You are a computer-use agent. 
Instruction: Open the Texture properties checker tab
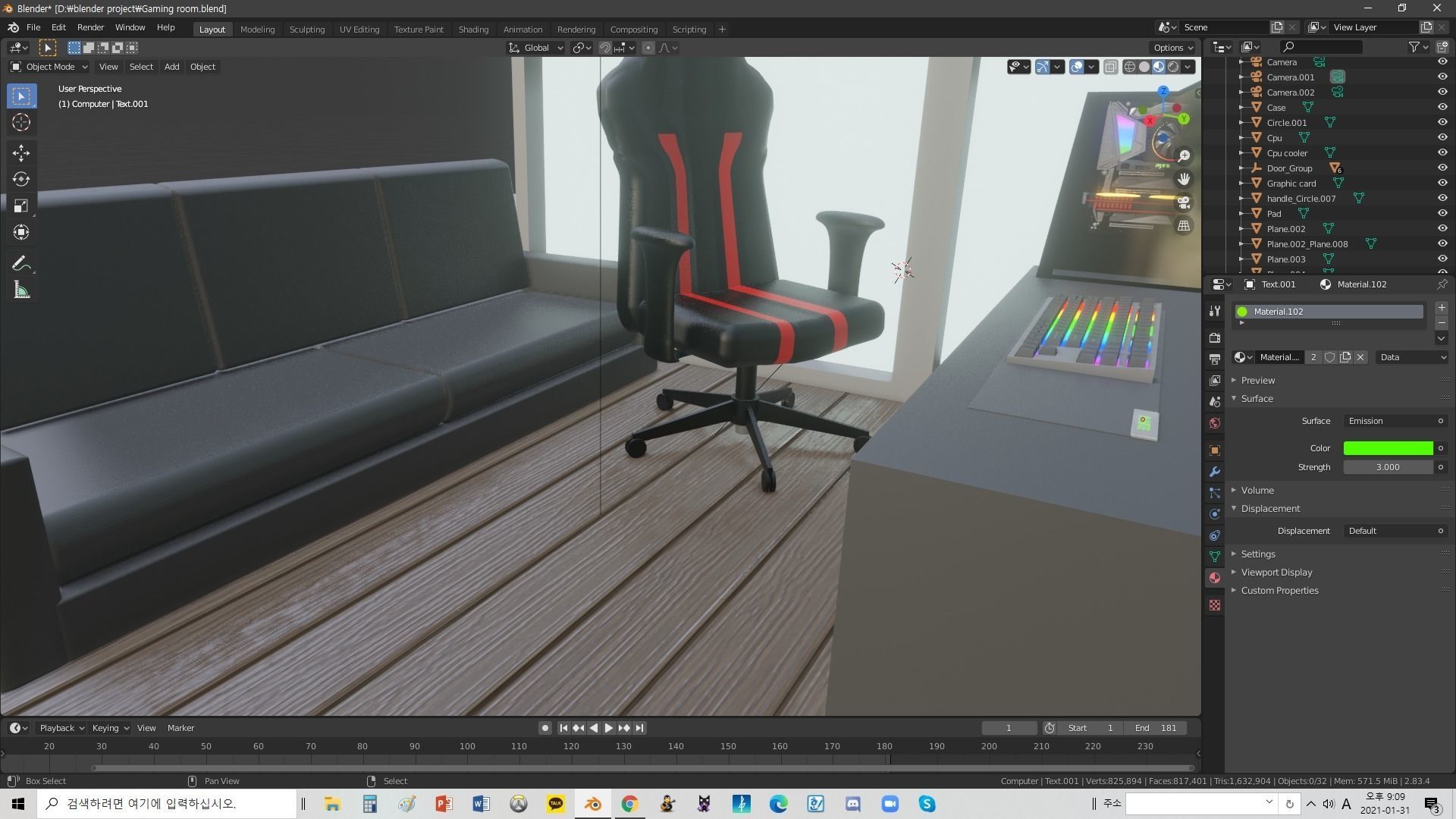1215,605
